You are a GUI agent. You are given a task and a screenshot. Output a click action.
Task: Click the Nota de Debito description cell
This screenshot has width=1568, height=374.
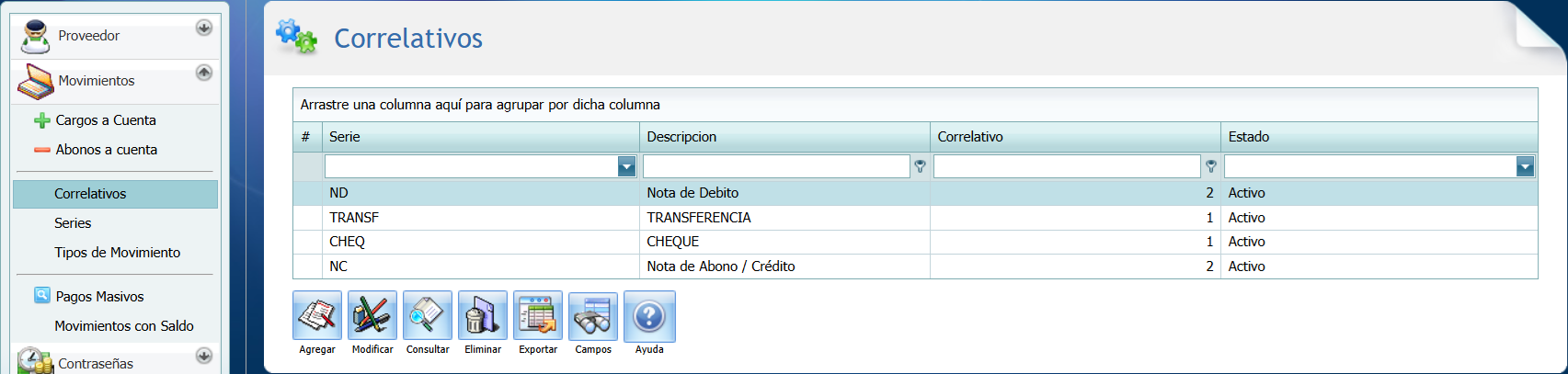[x=784, y=193]
